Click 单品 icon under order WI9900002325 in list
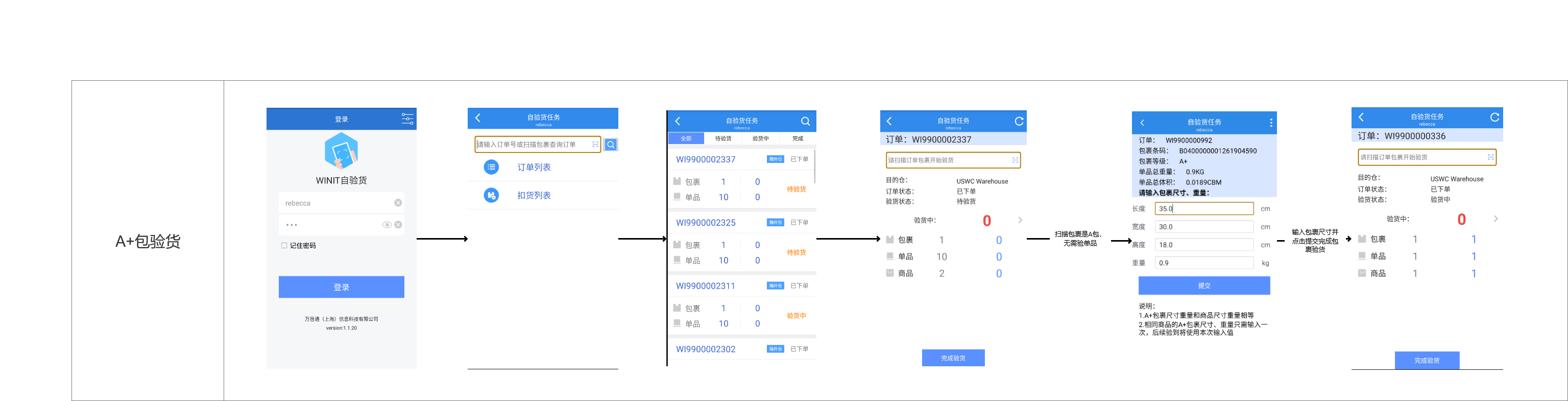Image resolution: width=1568 pixels, height=401 pixels. (x=677, y=260)
